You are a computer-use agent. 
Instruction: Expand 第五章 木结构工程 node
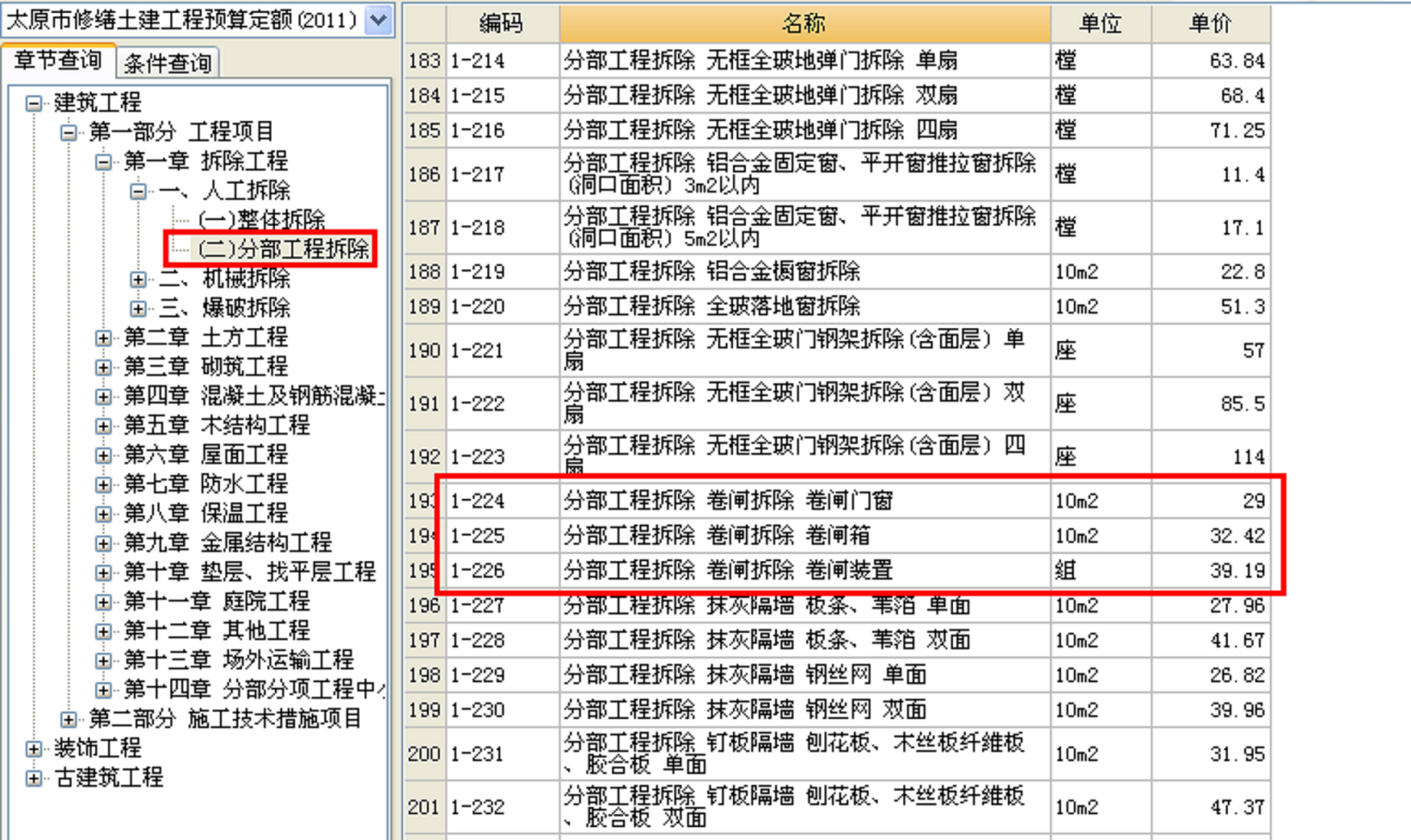coord(103,426)
